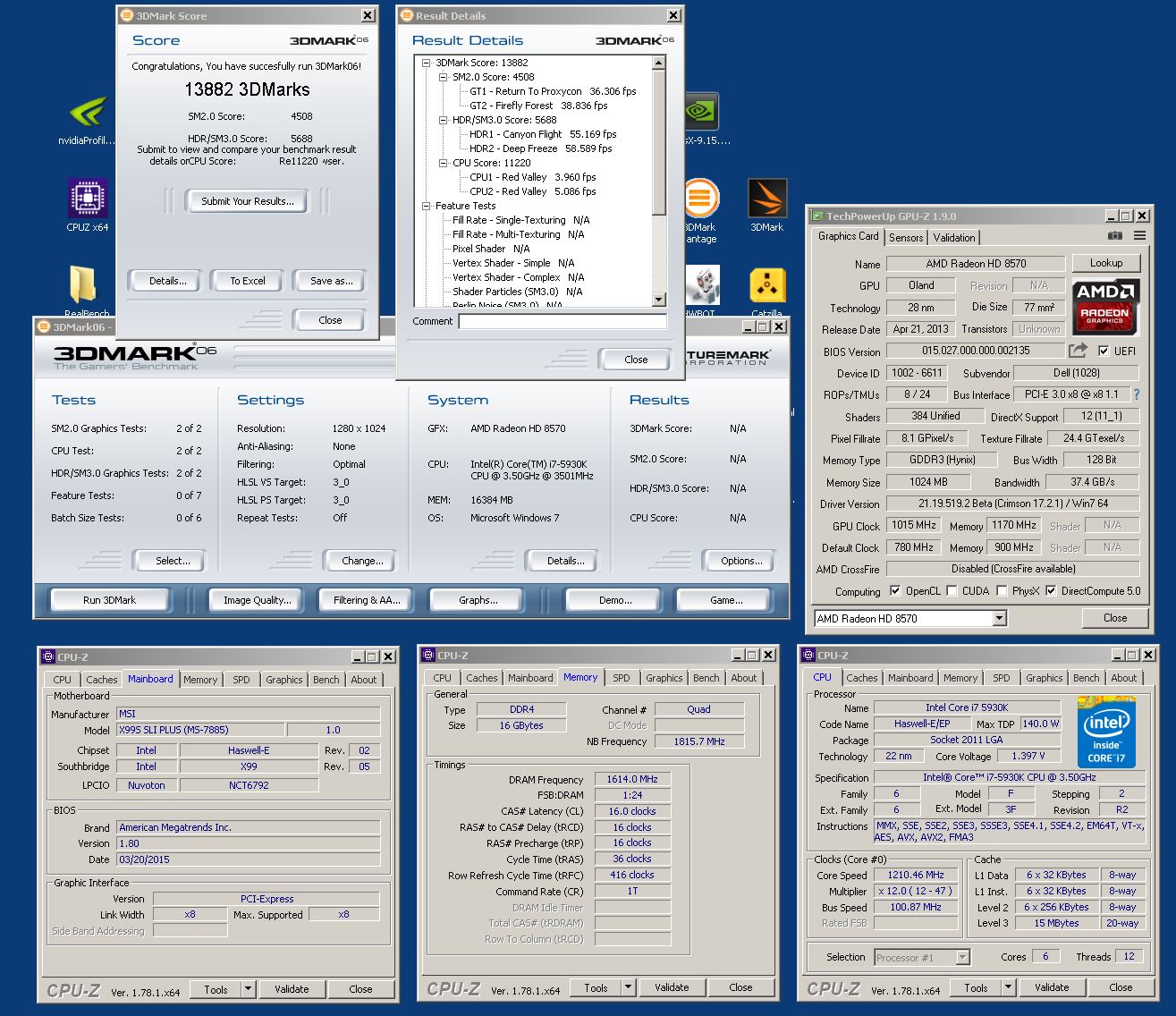
Task: Open Caches tab in the CPU-Z CPU window
Action: pyautogui.click(x=862, y=678)
